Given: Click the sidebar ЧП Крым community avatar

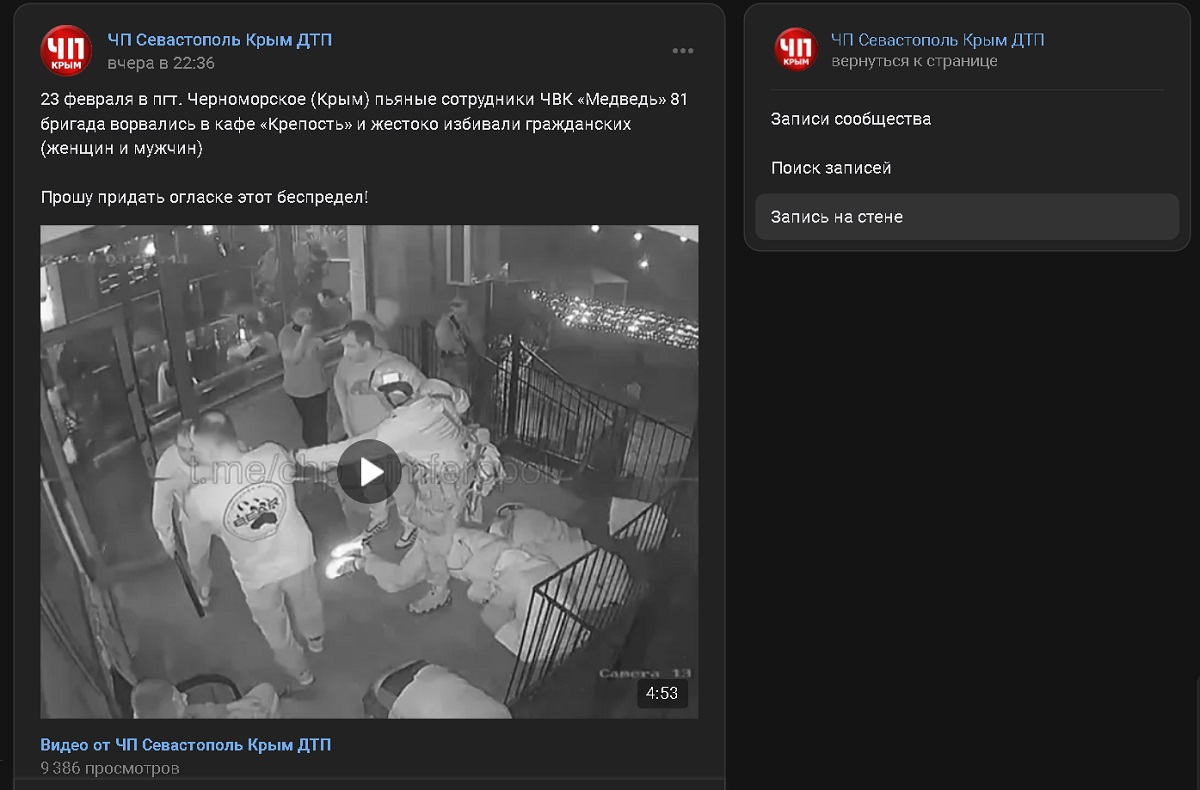Looking at the screenshot, I should click(796, 50).
